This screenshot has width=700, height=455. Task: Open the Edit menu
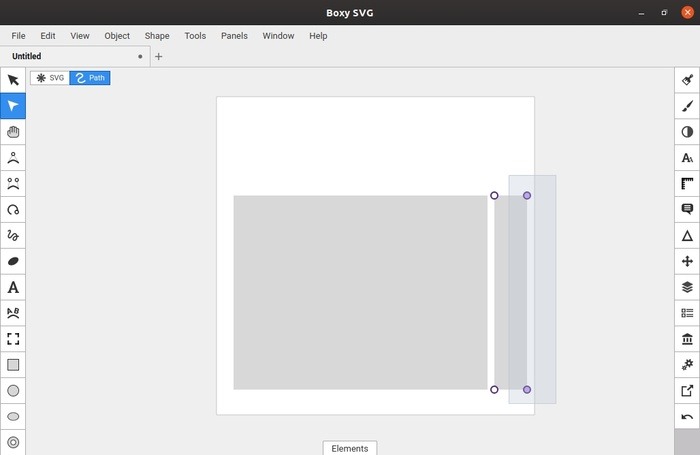click(48, 36)
